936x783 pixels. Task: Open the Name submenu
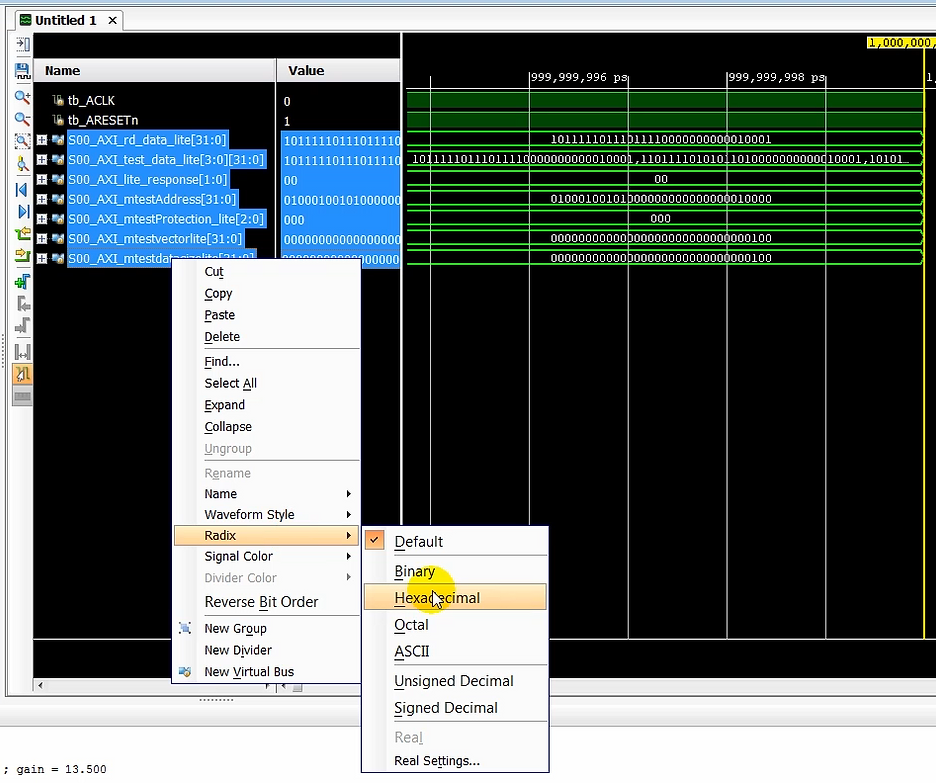pos(220,493)
